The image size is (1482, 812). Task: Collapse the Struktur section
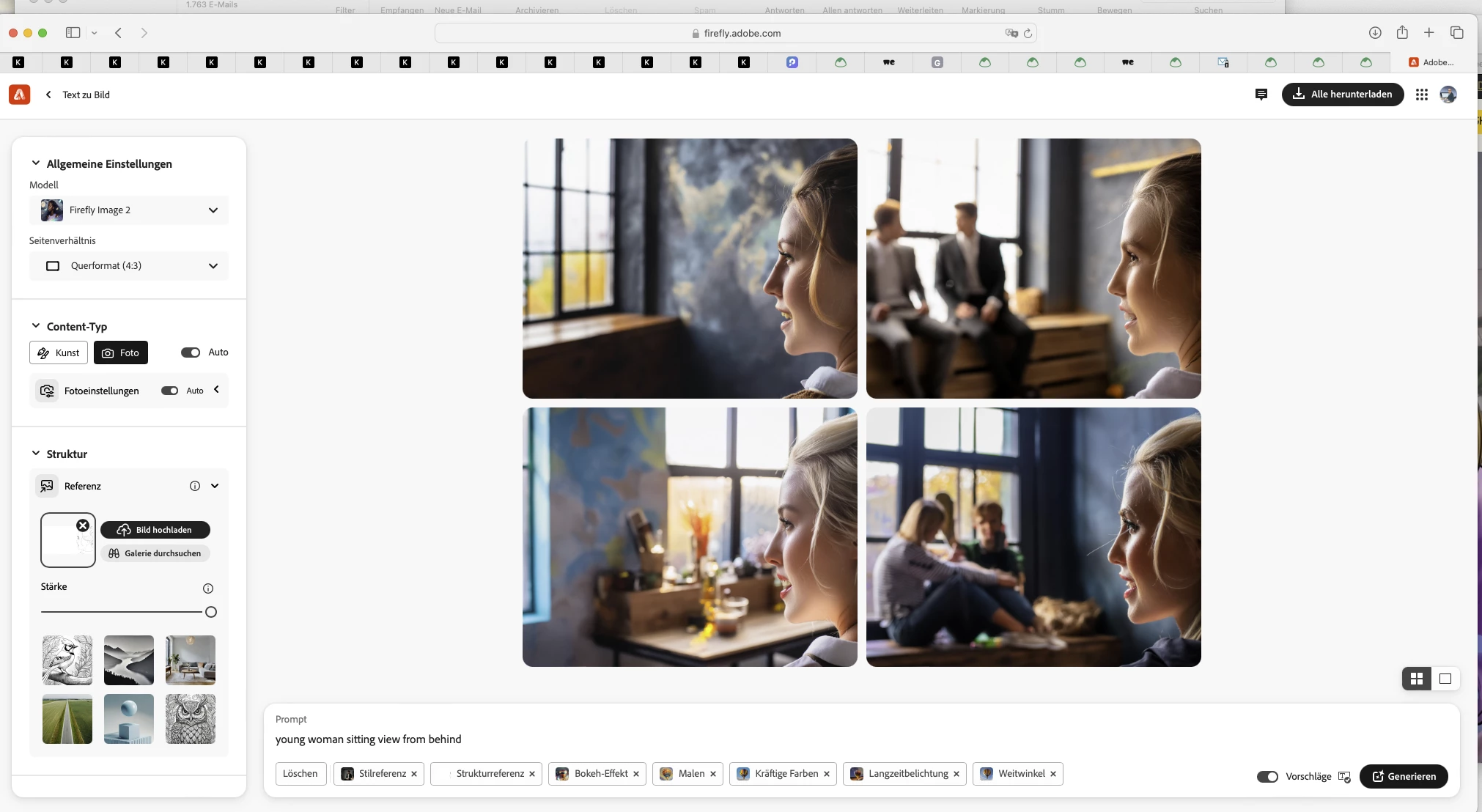click(35, 454)
